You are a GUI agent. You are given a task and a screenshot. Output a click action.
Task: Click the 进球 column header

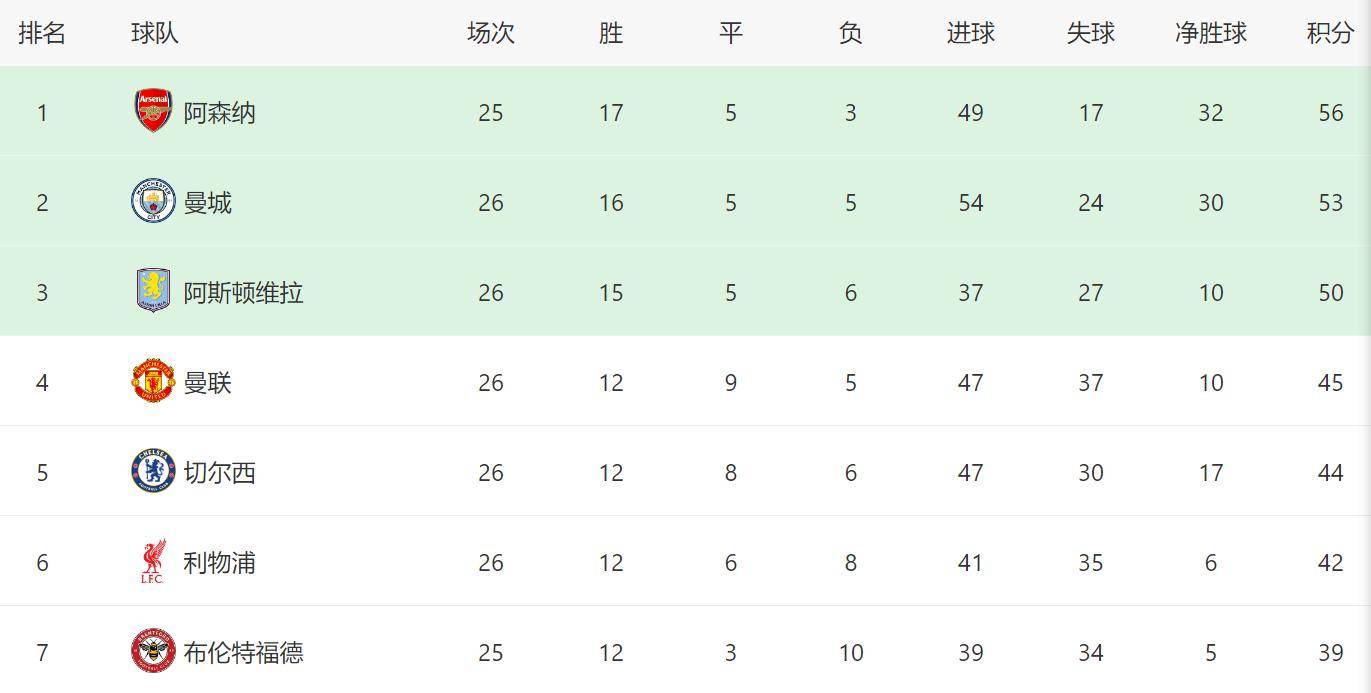(x=970, y=33)
